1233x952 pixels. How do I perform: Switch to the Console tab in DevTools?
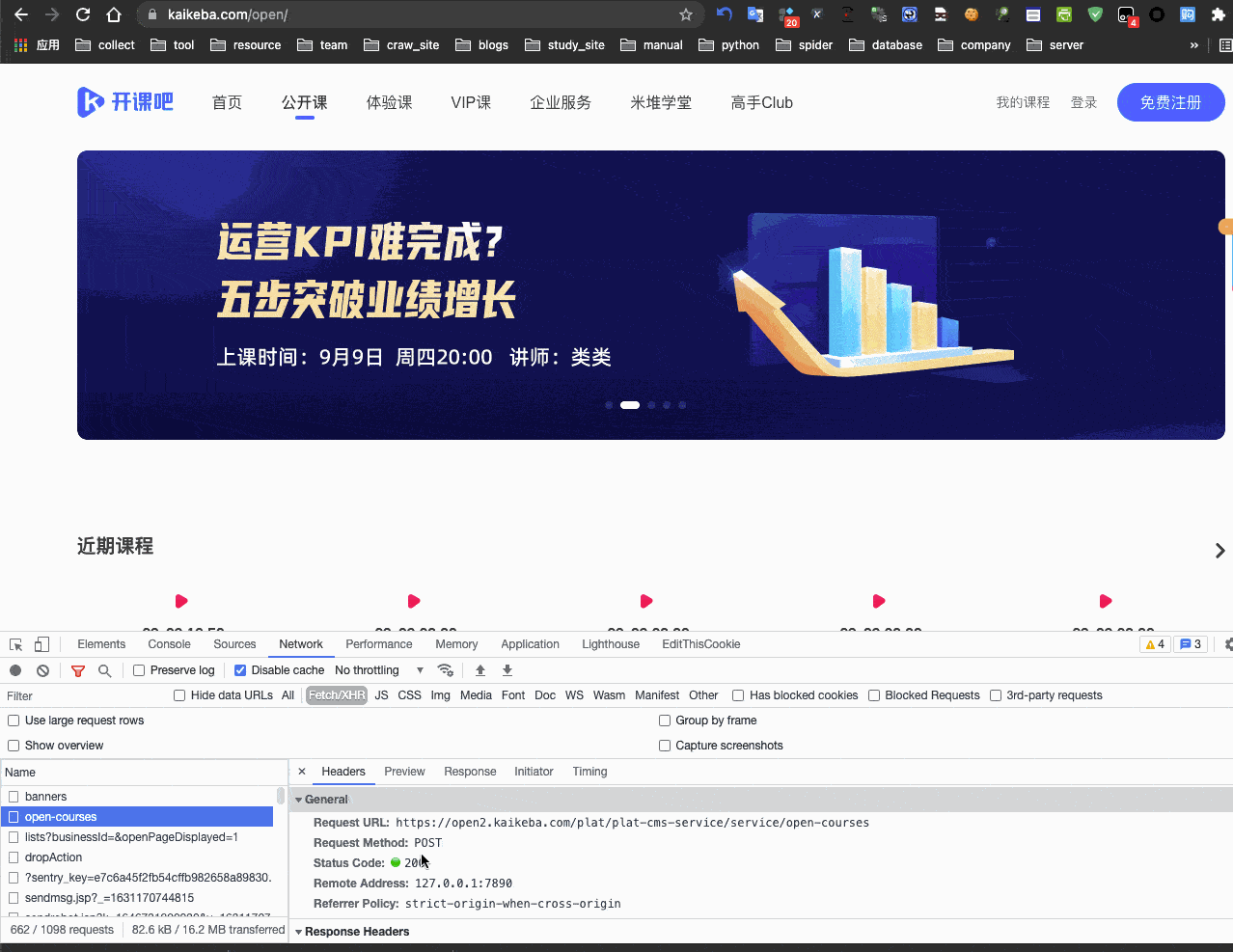(x=169, y=644)
